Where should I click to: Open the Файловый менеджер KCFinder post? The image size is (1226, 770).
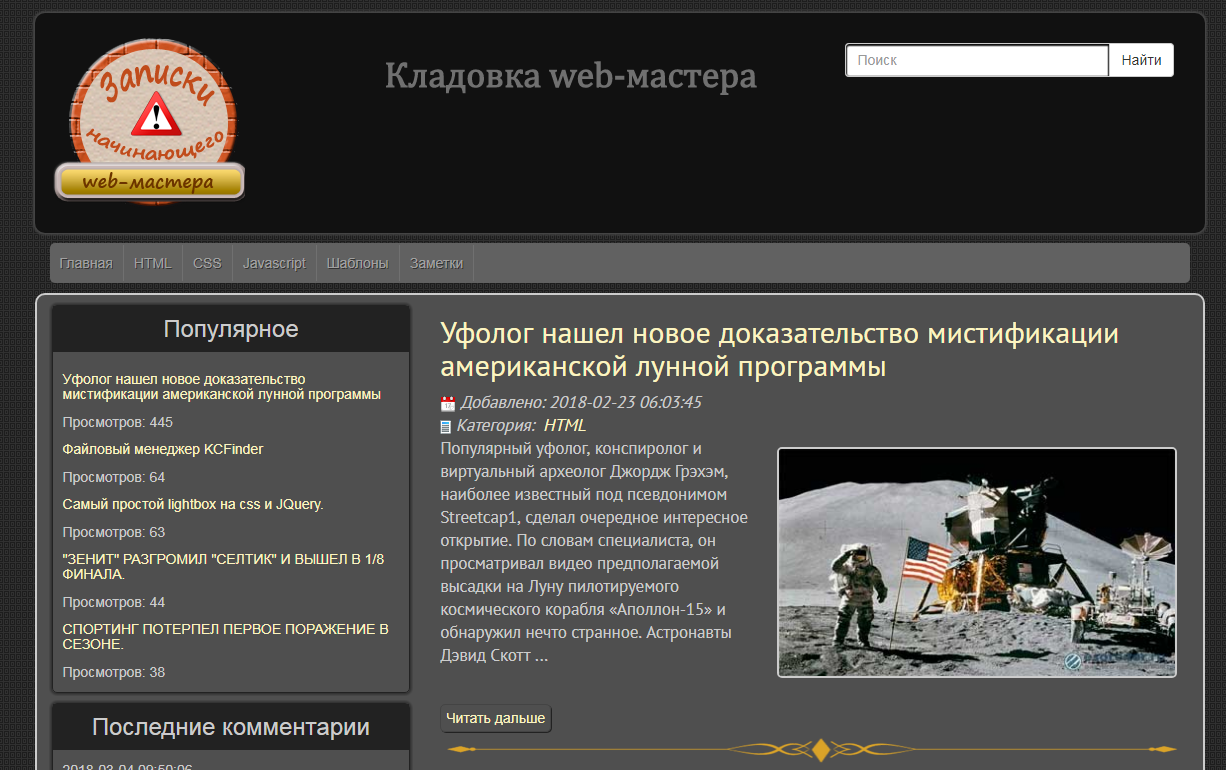point(162,450)
